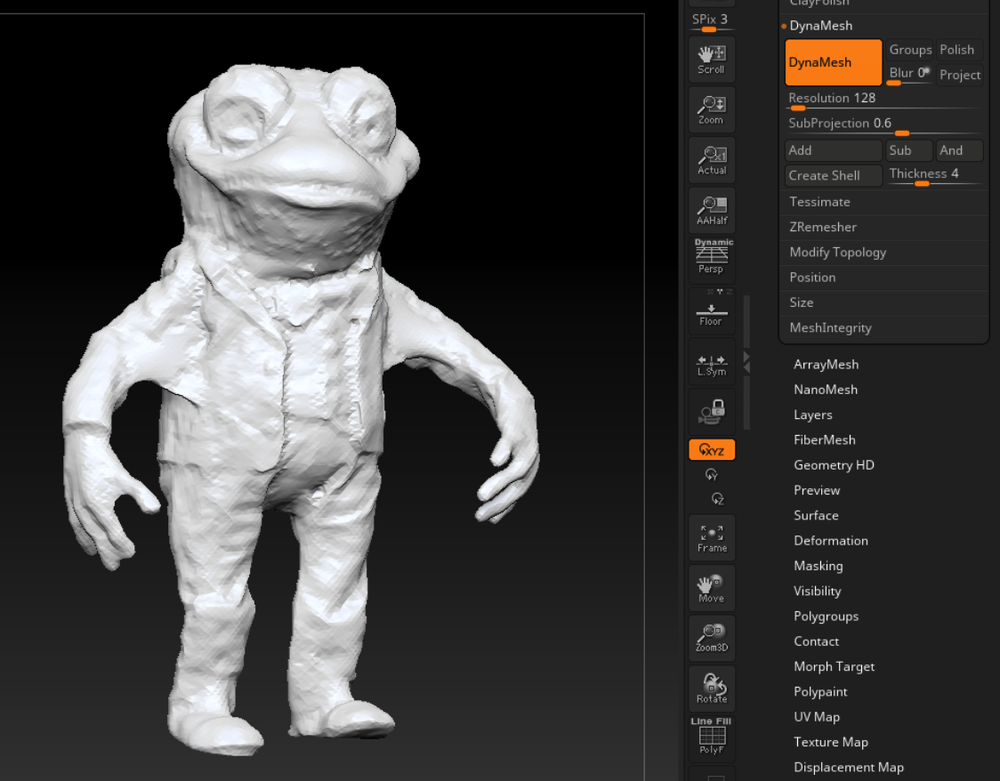The image size is (1000, 781).
Task: Open the Surface submenu
Action: coord(816,516)
